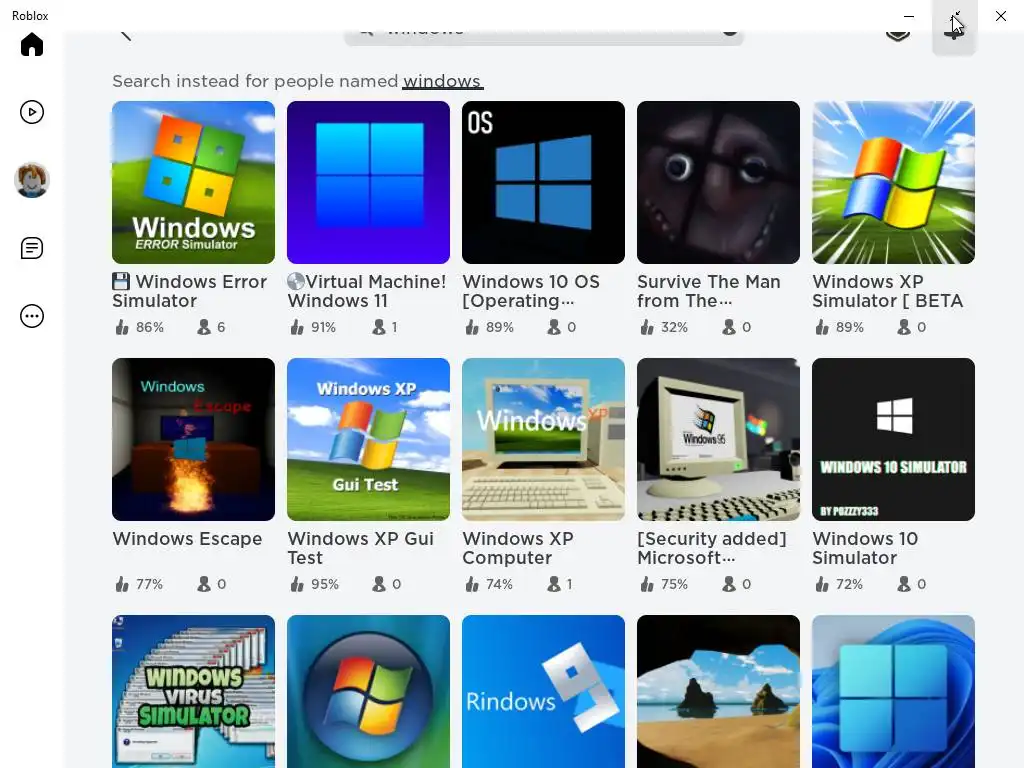Click the Windows 10 Simulator title

(865, 549)
